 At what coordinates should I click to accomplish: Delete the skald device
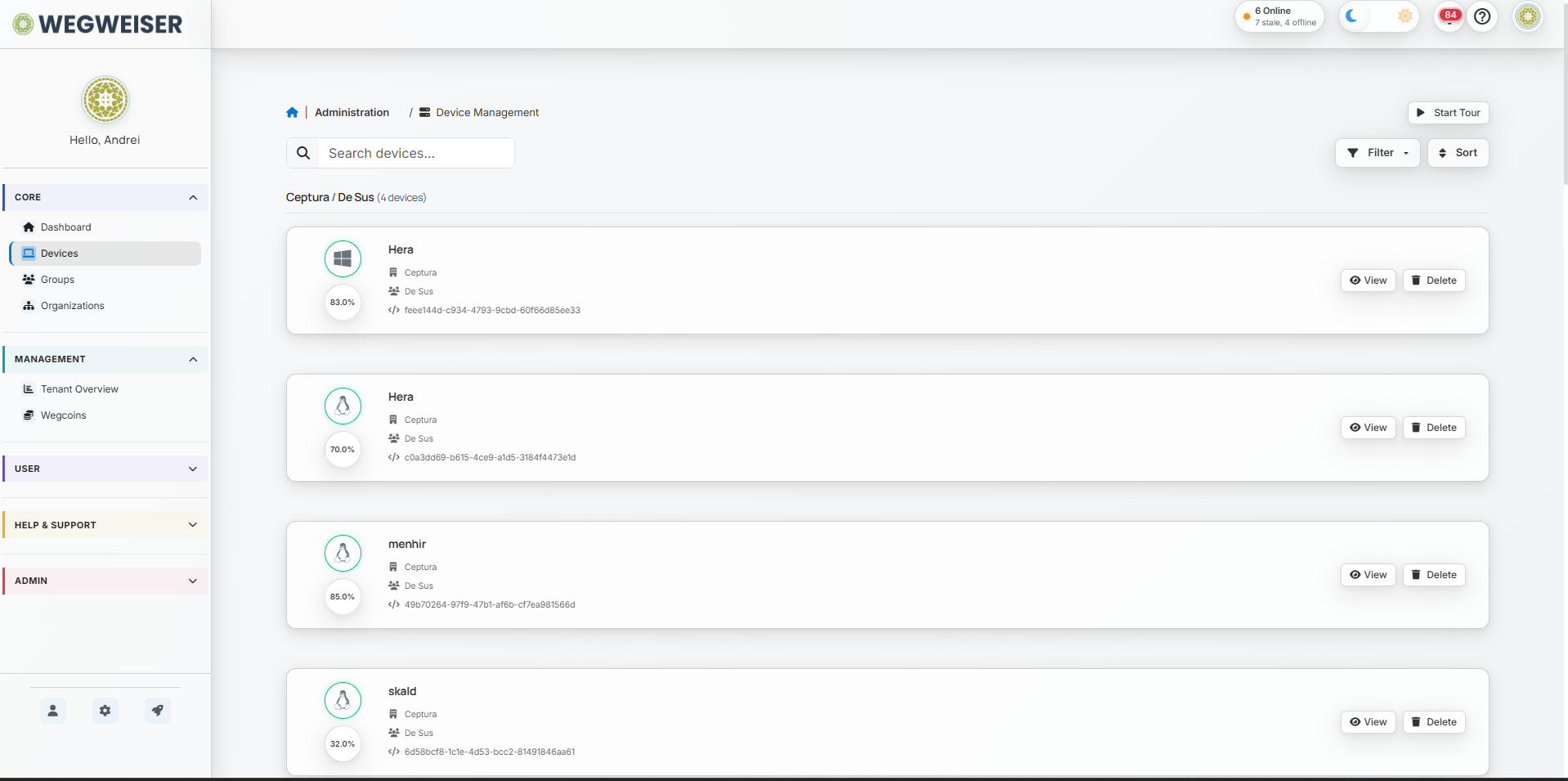pos(1434,722)
